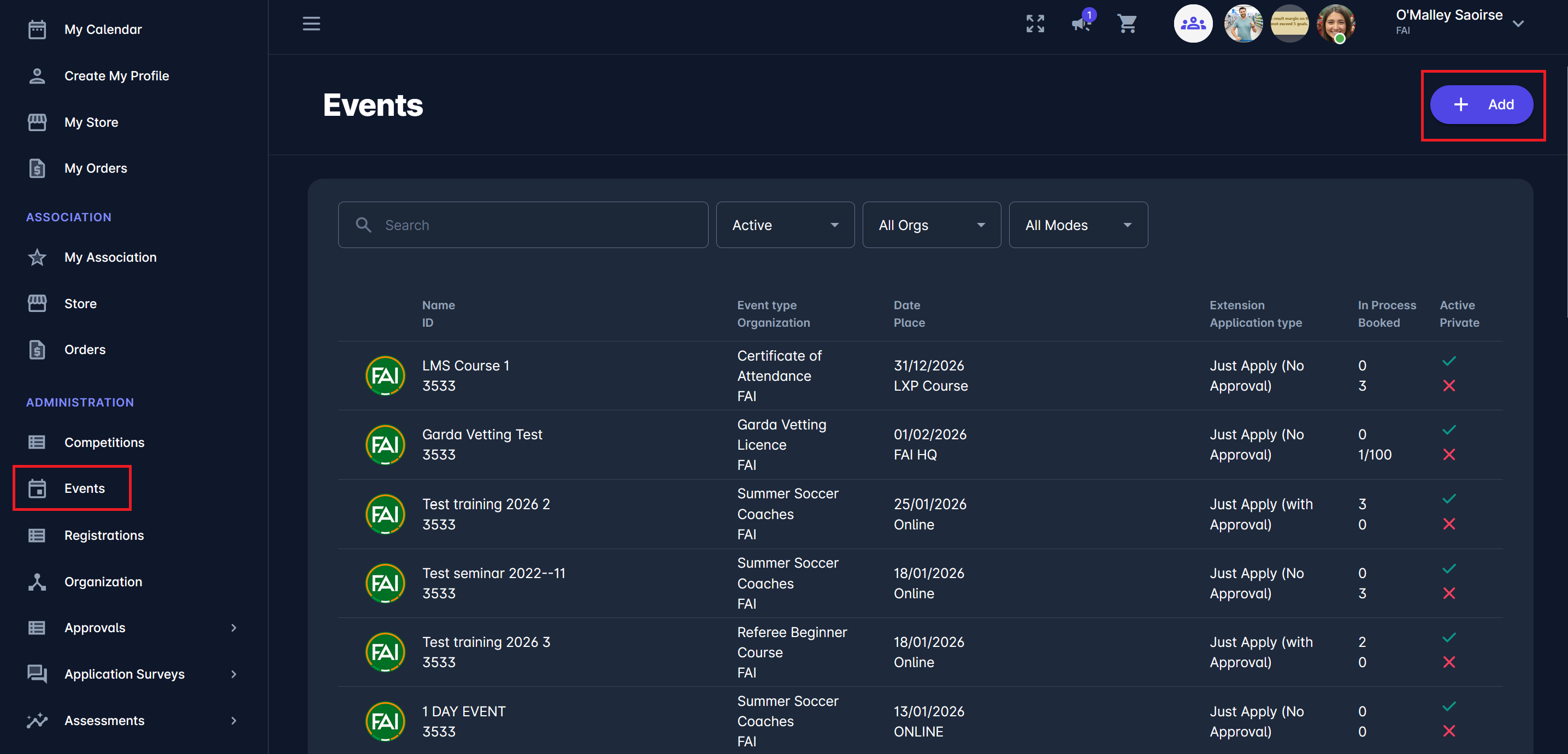
Task: Click the Add event button
Action: pyautogui.click(x=1481, y=105)
